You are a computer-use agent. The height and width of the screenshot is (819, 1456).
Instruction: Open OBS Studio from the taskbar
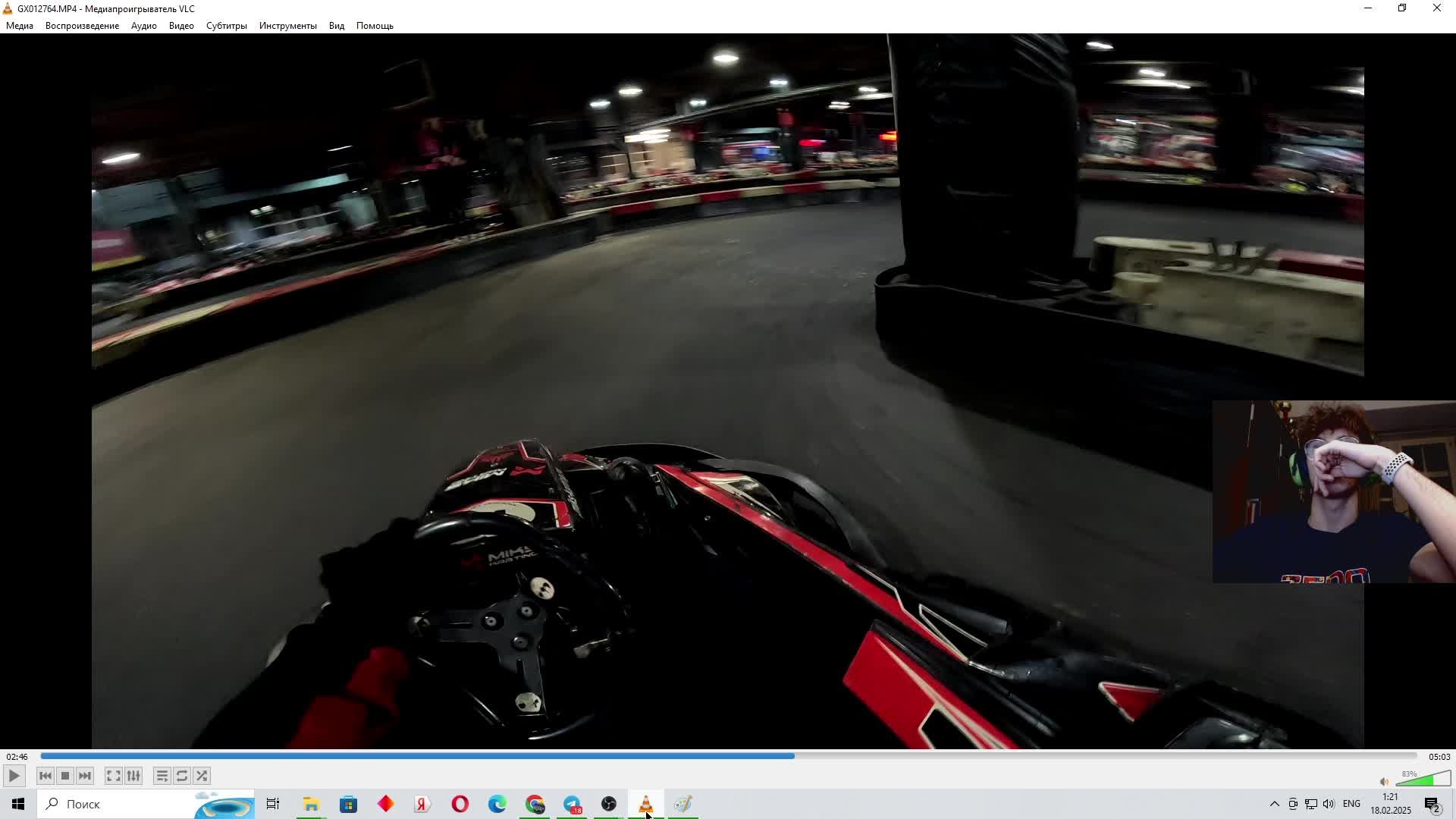click(x=609, y=804)
